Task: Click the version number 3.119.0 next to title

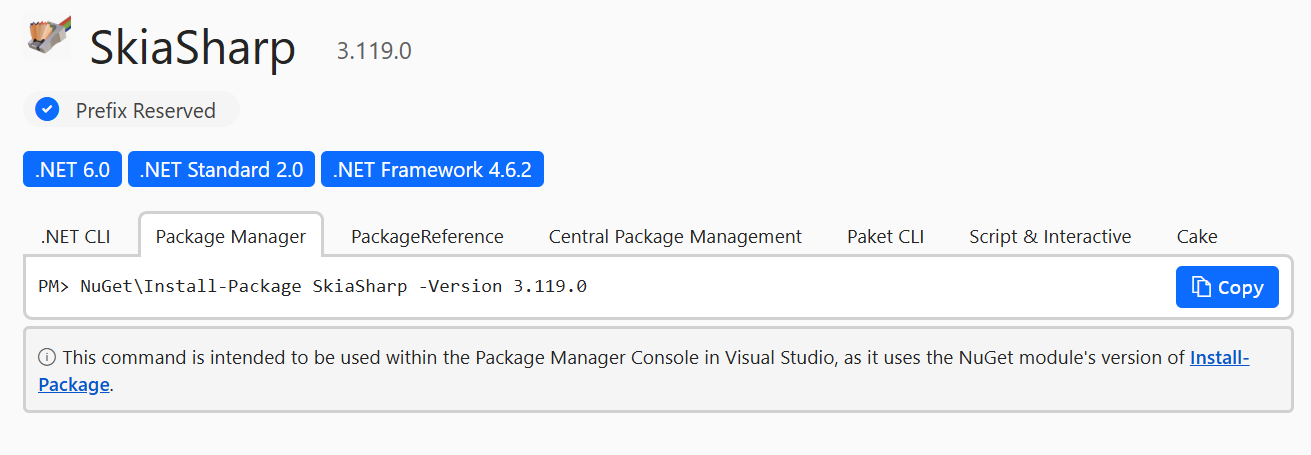Action: (374, 51)
